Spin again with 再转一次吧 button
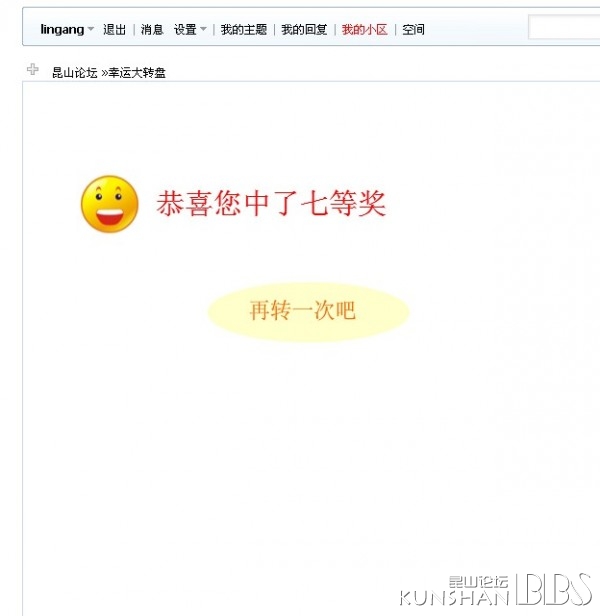Screen dimensions: 600x616 (x=309, y=312)
